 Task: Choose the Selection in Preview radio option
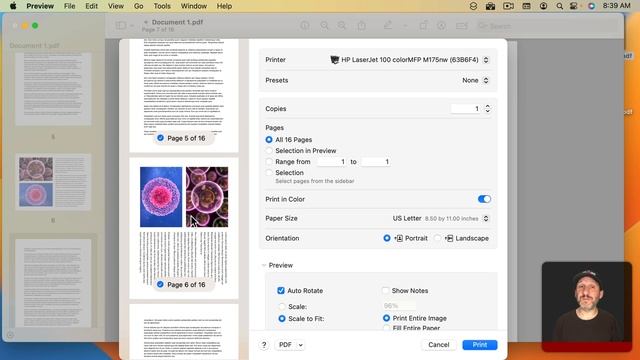click(269, 151)
